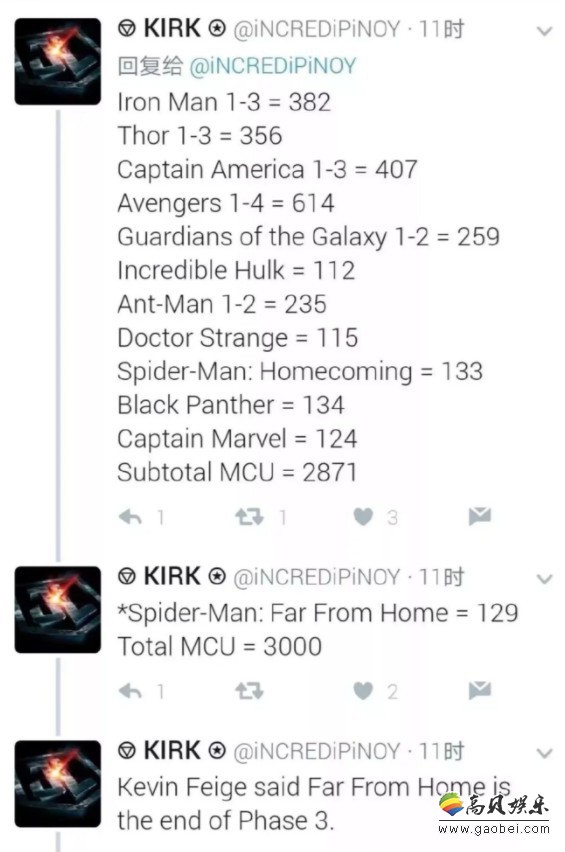Open KIRK display name on first tweet
The height and width of the screenshot is (852, 565).
click(172, 28)
